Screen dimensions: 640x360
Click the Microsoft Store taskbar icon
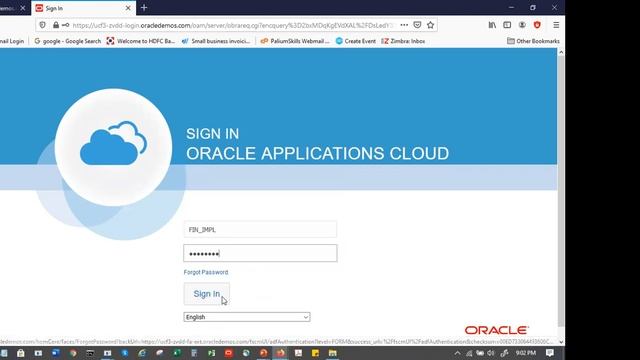pyautogui.click(x=21, y=353)
